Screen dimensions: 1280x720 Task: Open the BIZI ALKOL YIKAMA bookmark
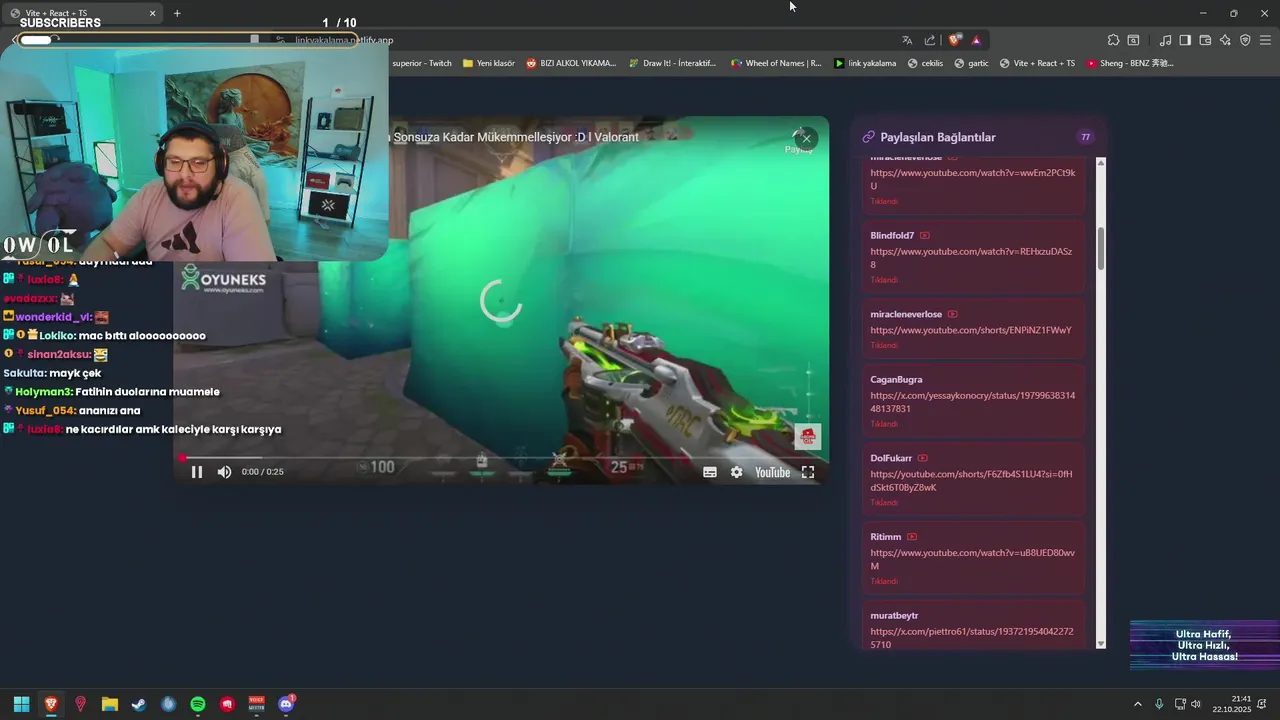click(x=571, y=63)
